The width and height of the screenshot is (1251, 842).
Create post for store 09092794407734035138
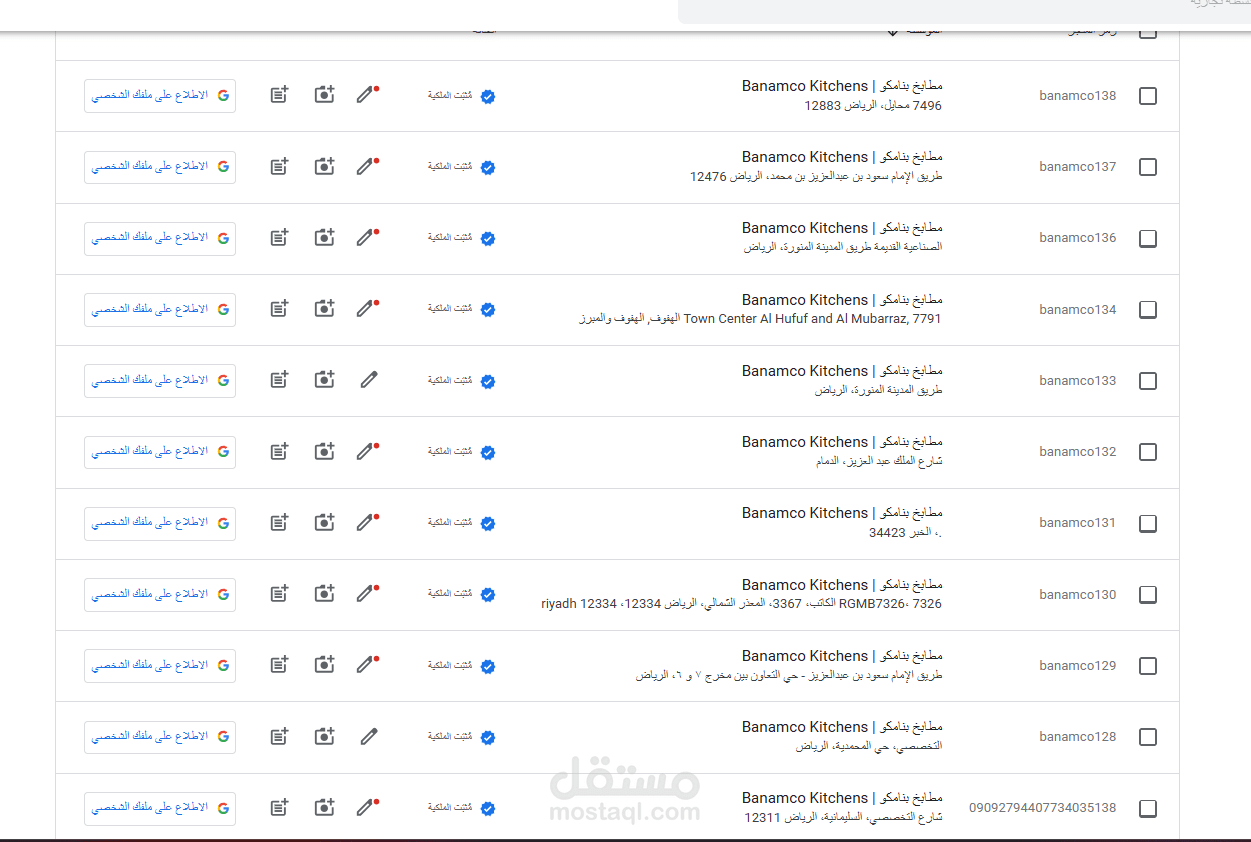[x=279, y=808]
